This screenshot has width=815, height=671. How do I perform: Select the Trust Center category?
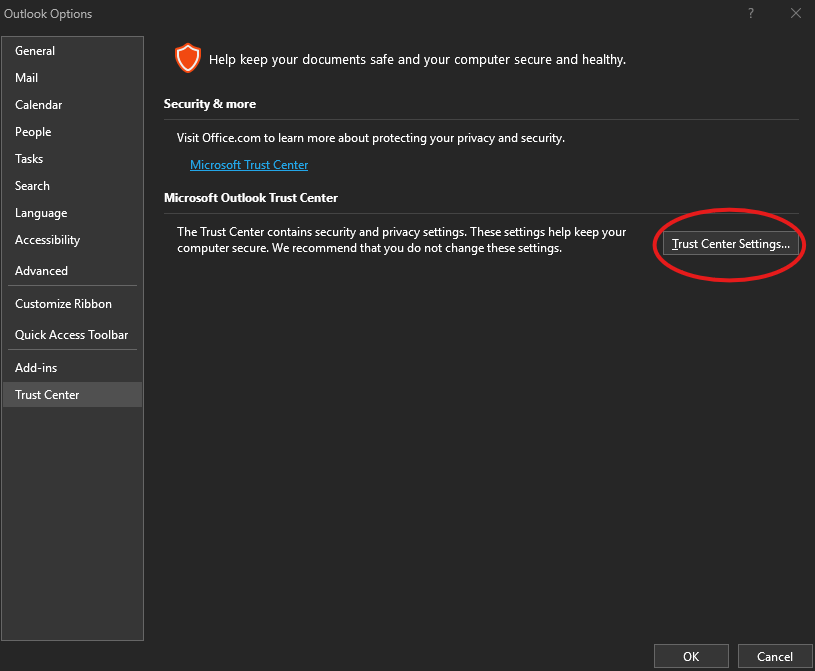pyautogui.click(x=46, y=394)
